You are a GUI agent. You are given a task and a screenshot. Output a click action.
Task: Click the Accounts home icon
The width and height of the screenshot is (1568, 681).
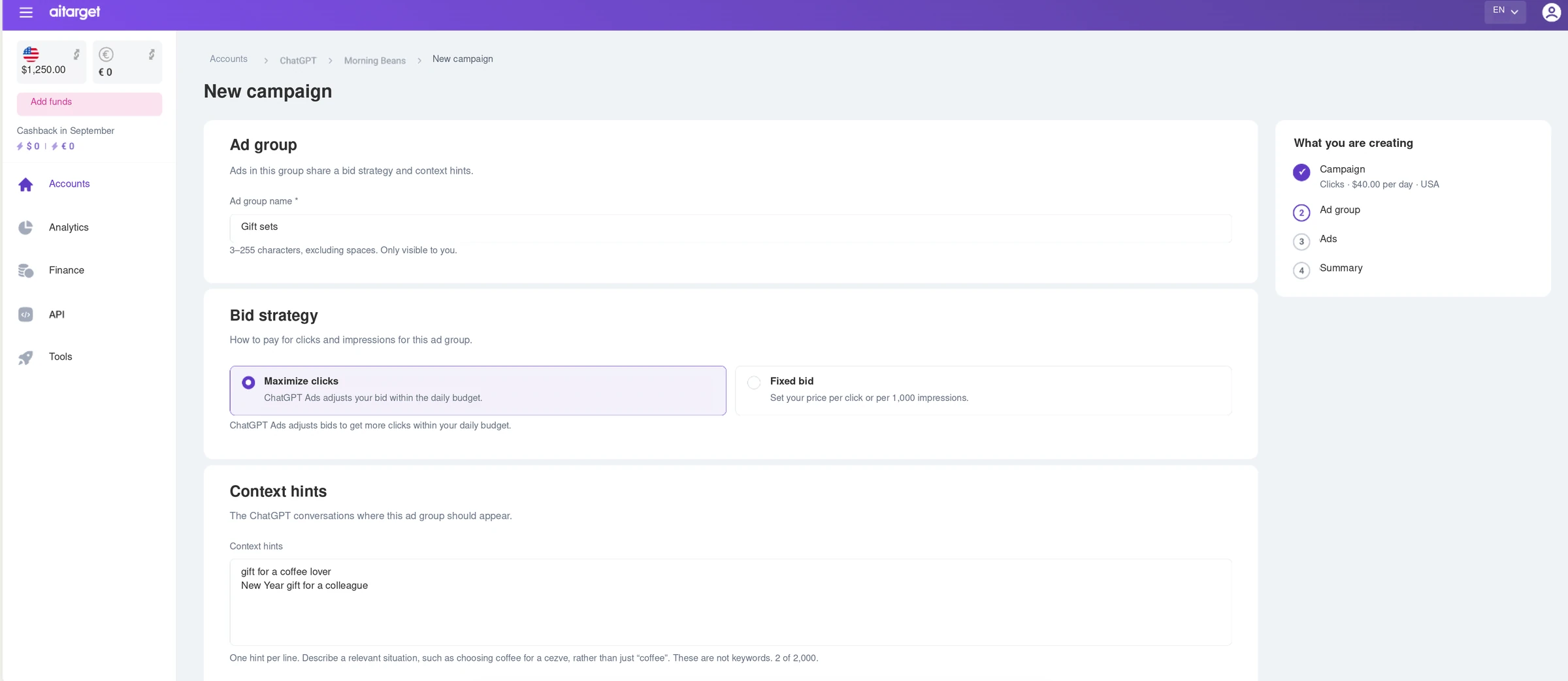pyautogui.click(x=25, y=185)
